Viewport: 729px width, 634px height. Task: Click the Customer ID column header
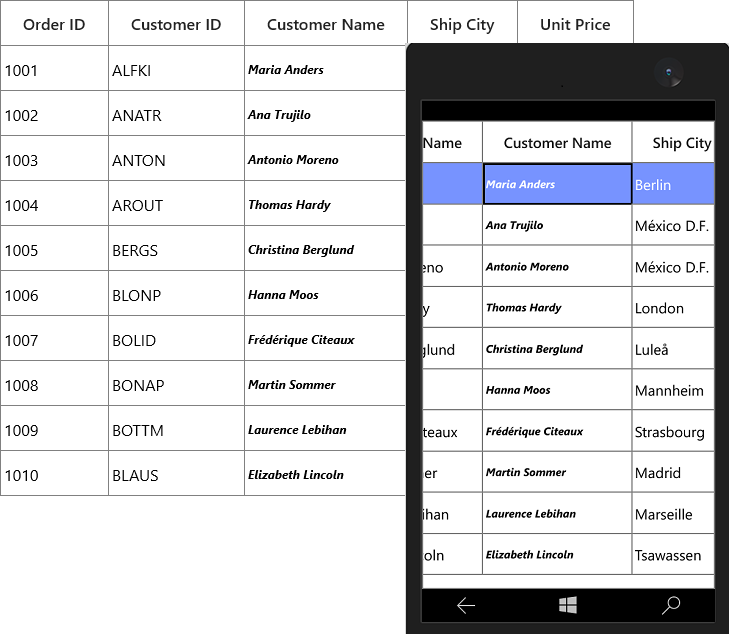click(176, 24)
